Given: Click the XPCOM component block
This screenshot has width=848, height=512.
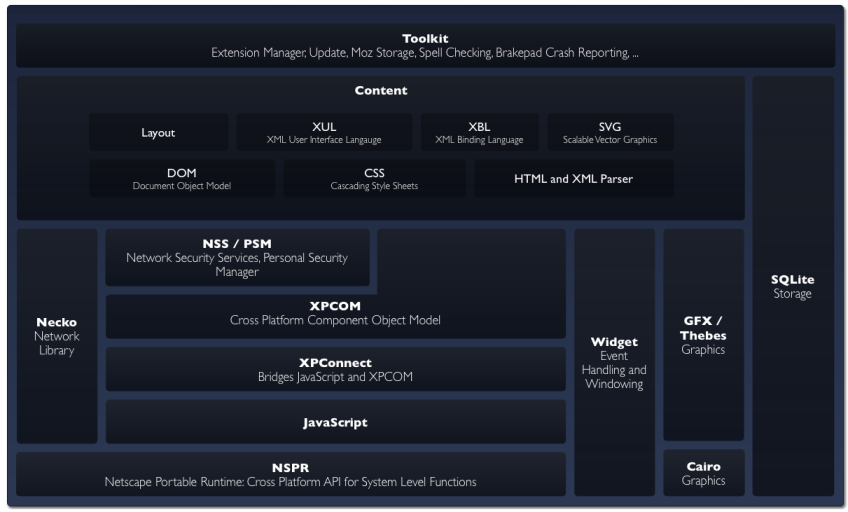Looking at the screenshot, I should pos(335,316).
